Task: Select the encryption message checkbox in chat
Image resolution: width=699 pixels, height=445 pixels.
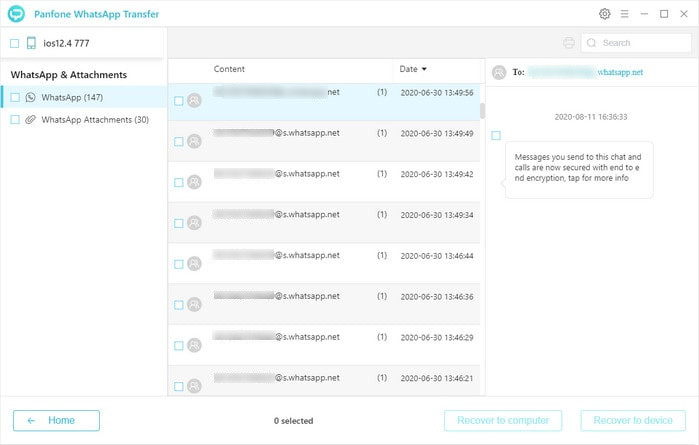Action: [496, 136]
